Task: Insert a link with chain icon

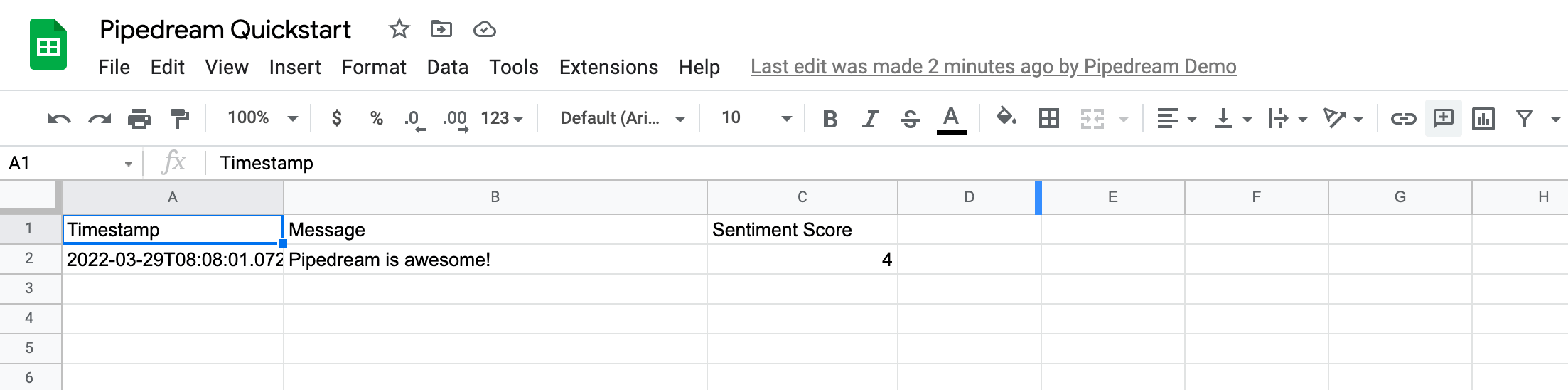Action: point(1403,118)
